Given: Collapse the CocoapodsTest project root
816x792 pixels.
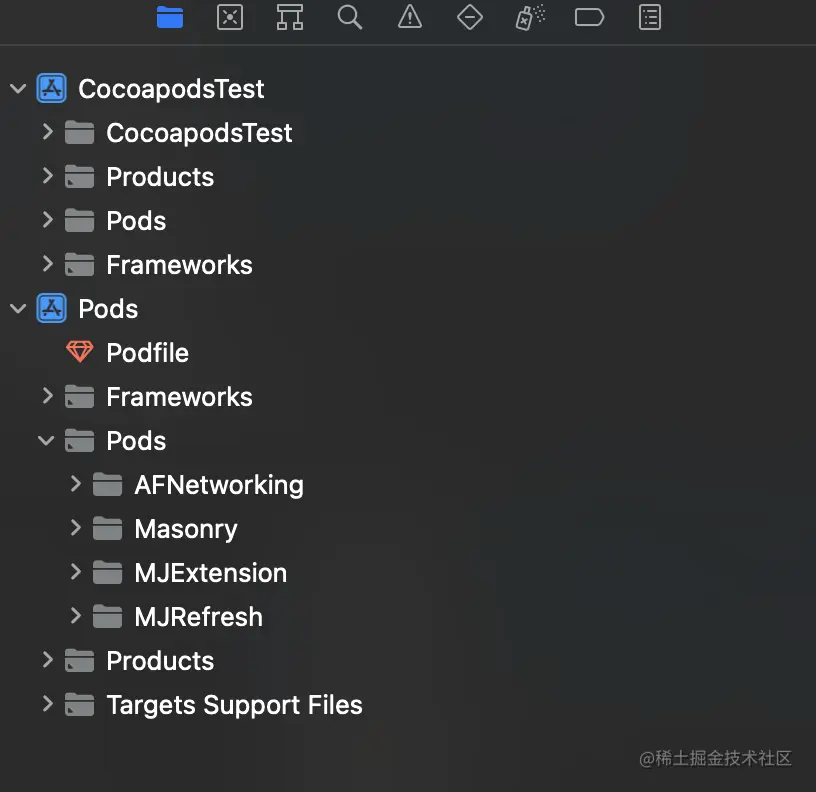Looking at the screenshot, I should tap(18, 88).
